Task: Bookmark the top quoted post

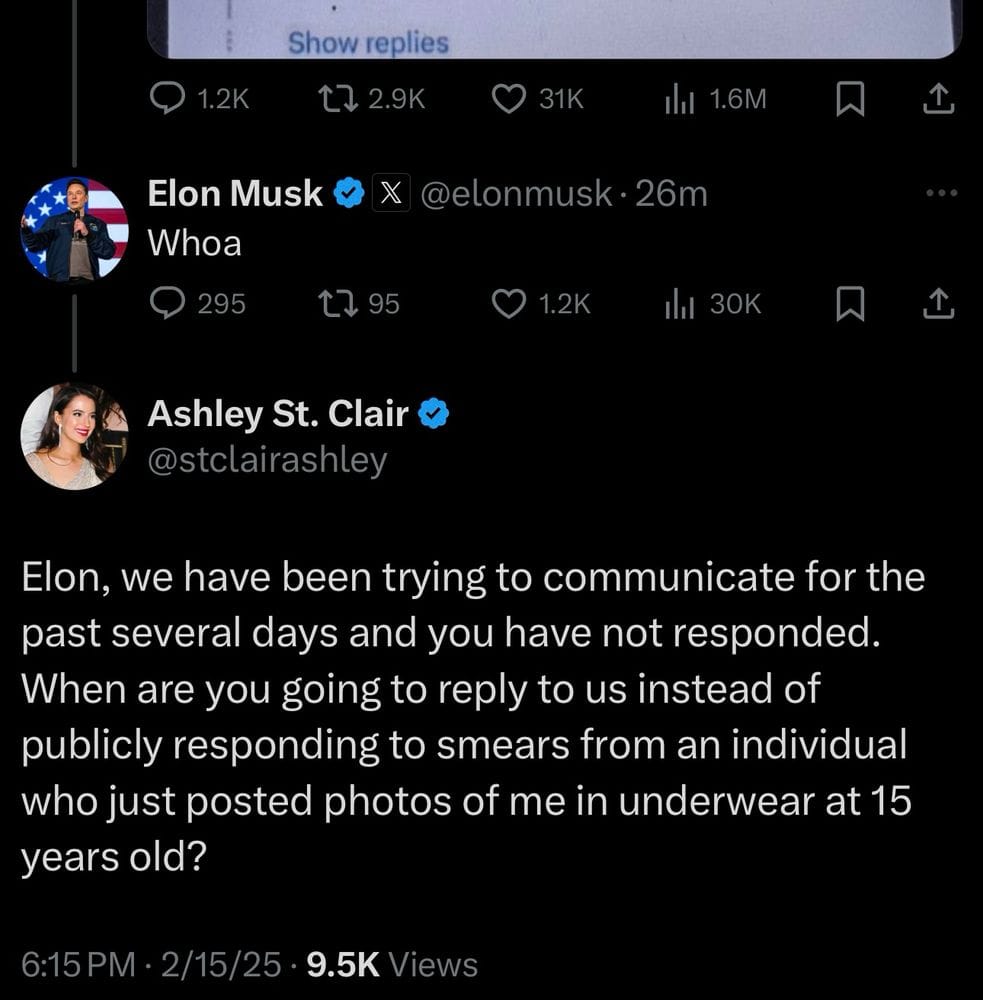Action: [x=850, y=99]
